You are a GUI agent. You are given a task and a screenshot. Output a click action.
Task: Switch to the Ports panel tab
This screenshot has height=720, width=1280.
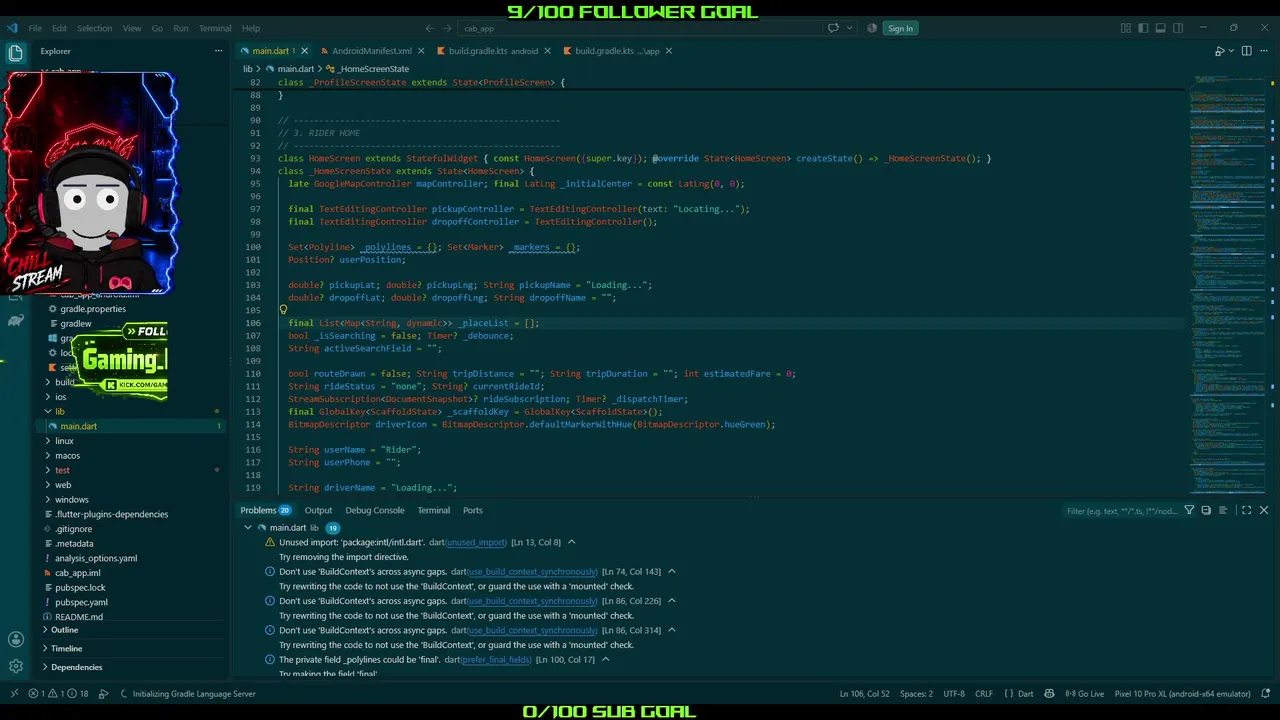(473, 510)
